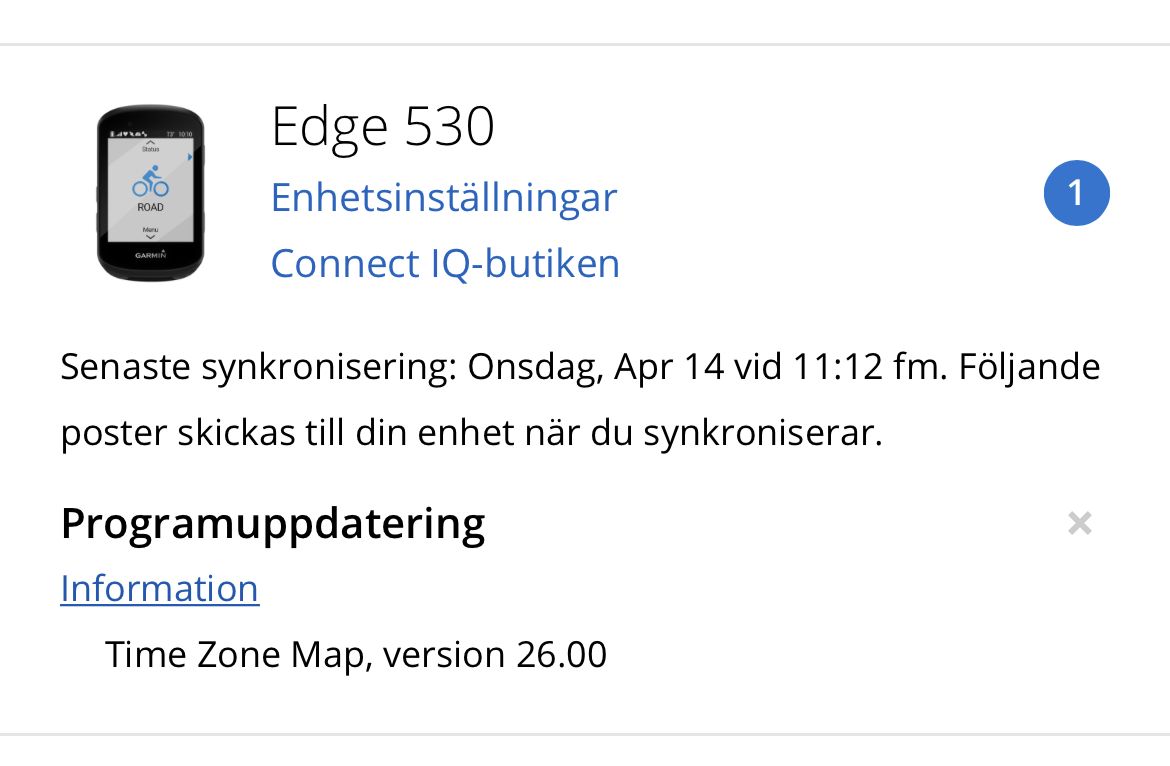Screen dimensions: 1170x766
Task: Open the Enhetsinställningar link
Action: click(x=444, y=197)
